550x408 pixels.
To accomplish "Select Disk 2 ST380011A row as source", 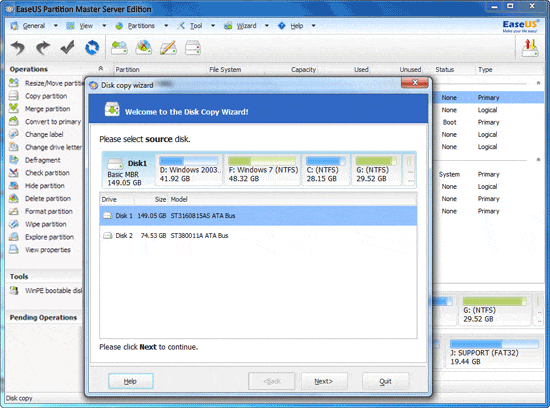I will click(x=259, y=235).
